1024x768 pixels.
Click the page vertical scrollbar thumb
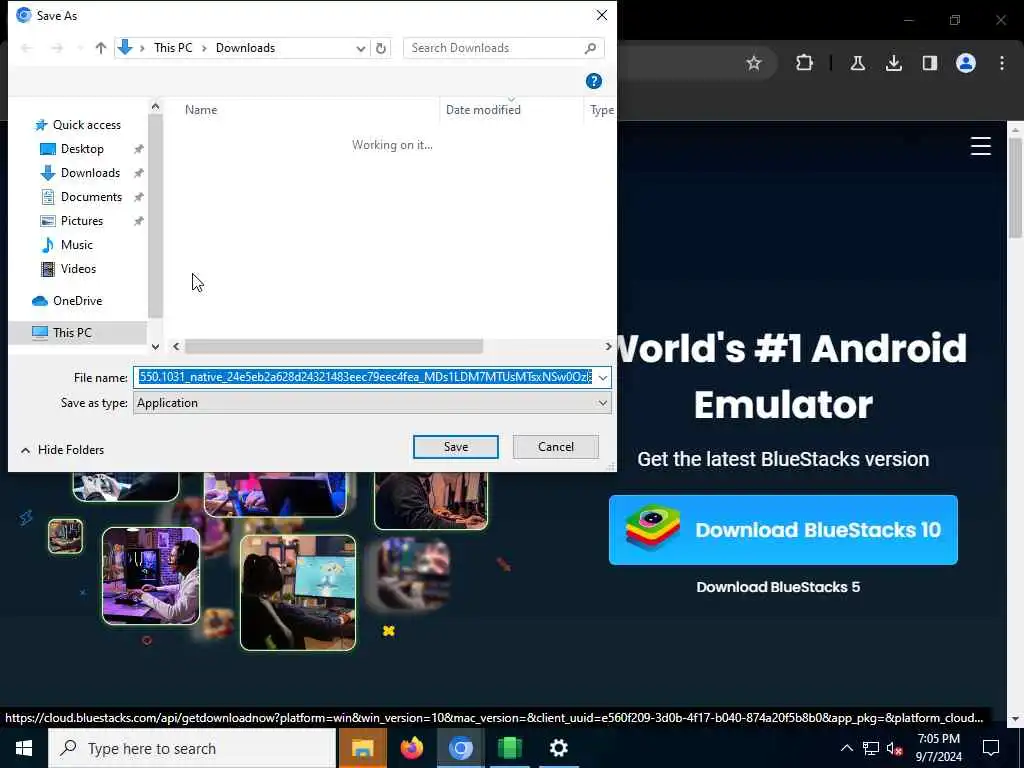point(1014,188)
